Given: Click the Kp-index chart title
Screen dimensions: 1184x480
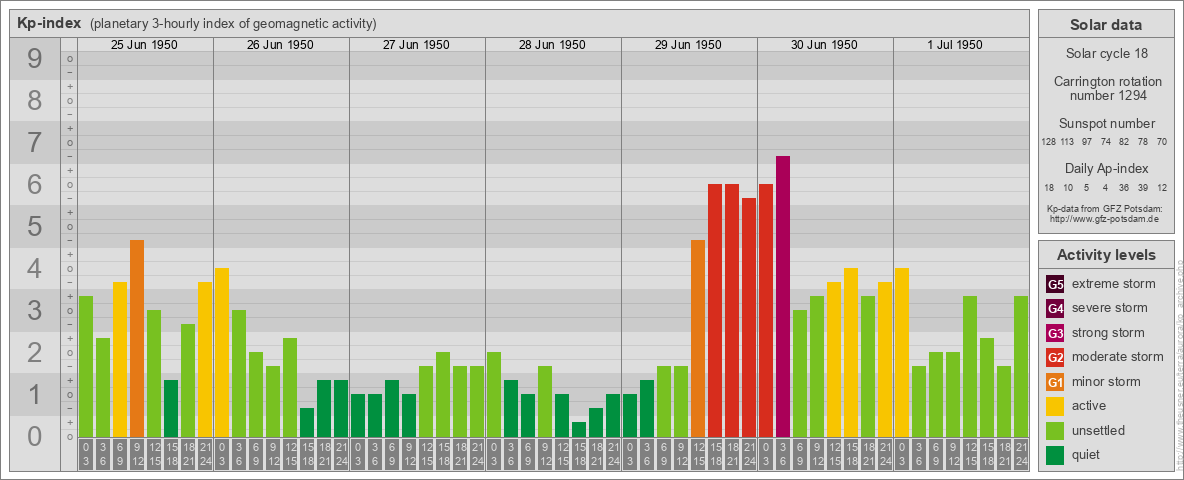Looking at the screenshot, I should pyautogui.click(x=49, y=23).
